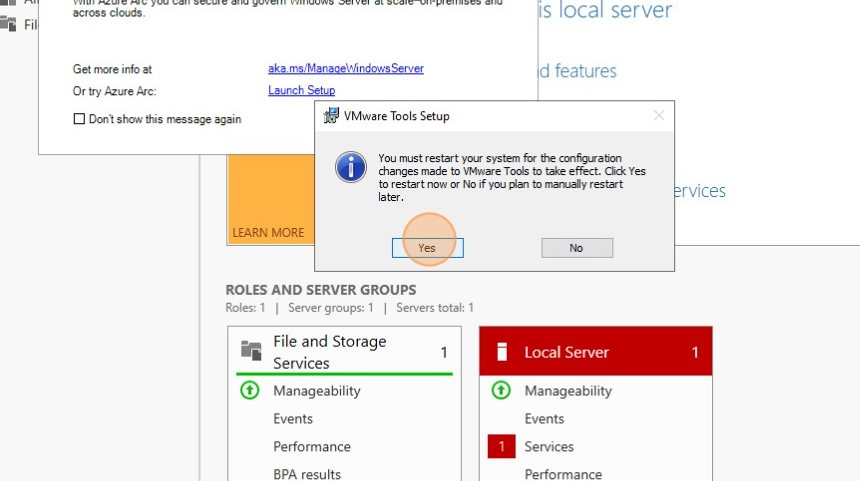This screenshot has width=860, height=481.
Task: Click the blue information icon in the dialog
Action: coord(351,167)
